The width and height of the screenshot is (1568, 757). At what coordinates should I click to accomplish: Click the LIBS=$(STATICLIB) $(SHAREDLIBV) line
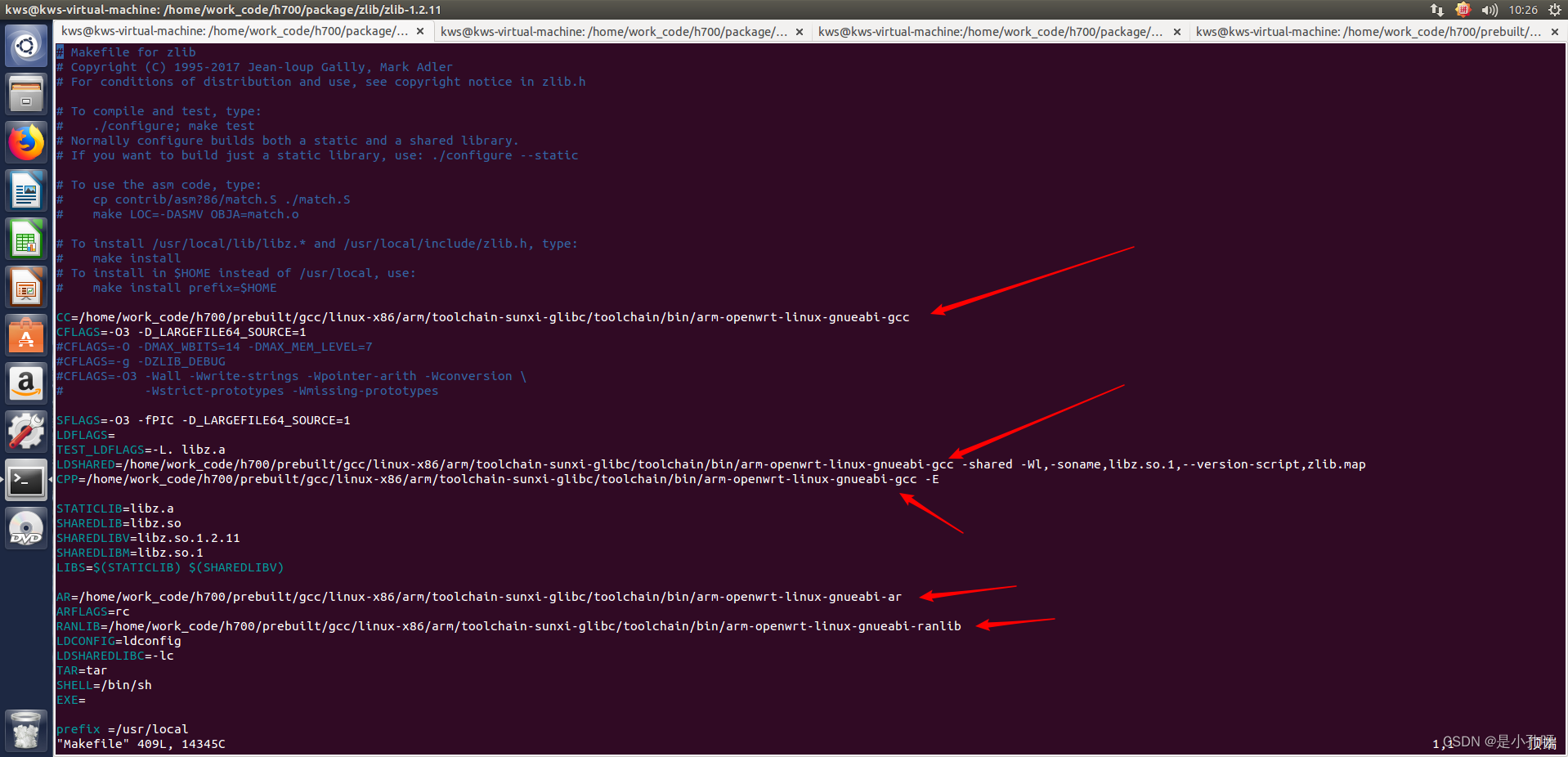[170, 567]
